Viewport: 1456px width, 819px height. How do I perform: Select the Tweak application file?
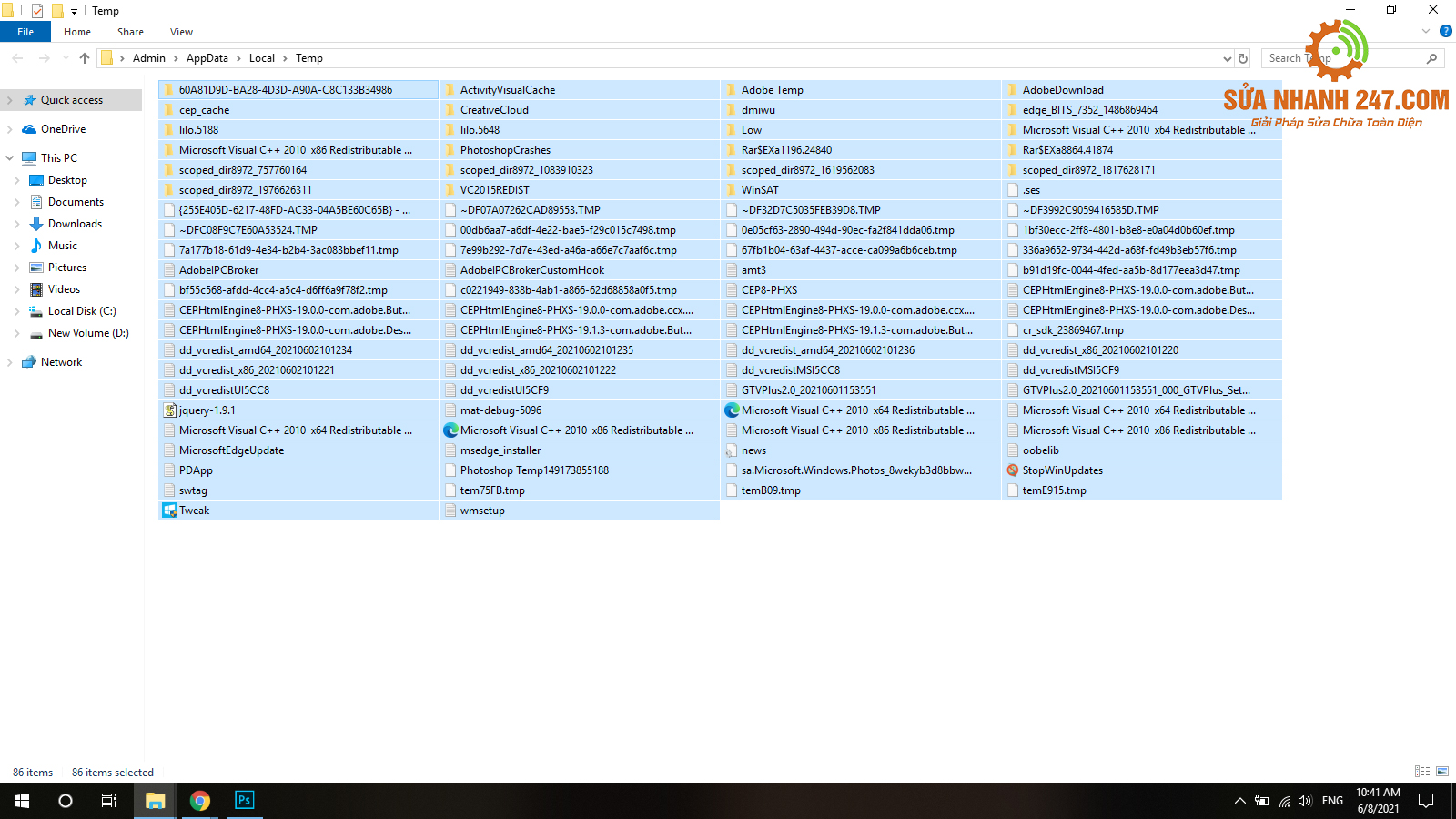click(x=194, y=511)
